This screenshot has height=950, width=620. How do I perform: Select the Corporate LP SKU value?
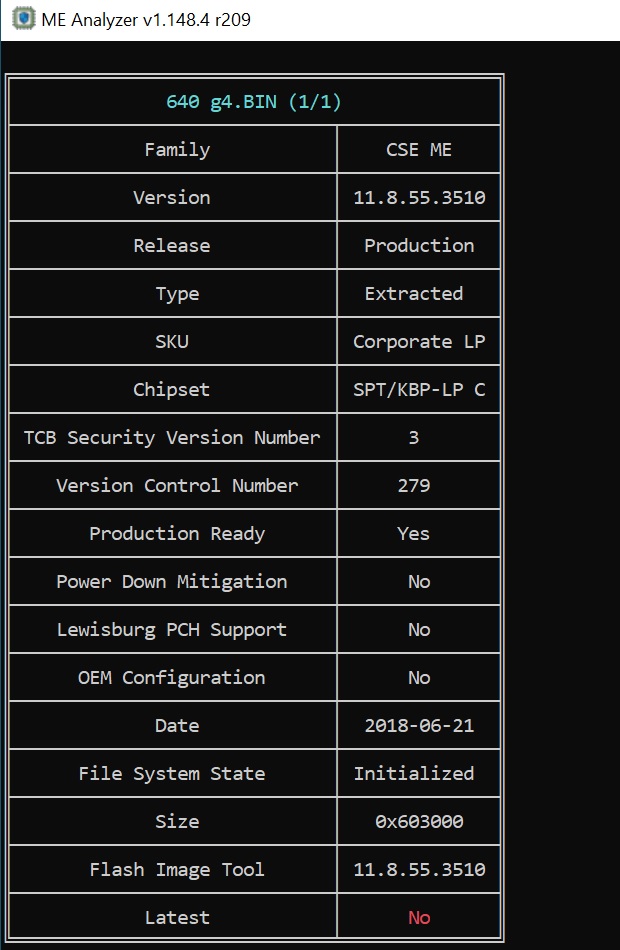coord(419,342)
